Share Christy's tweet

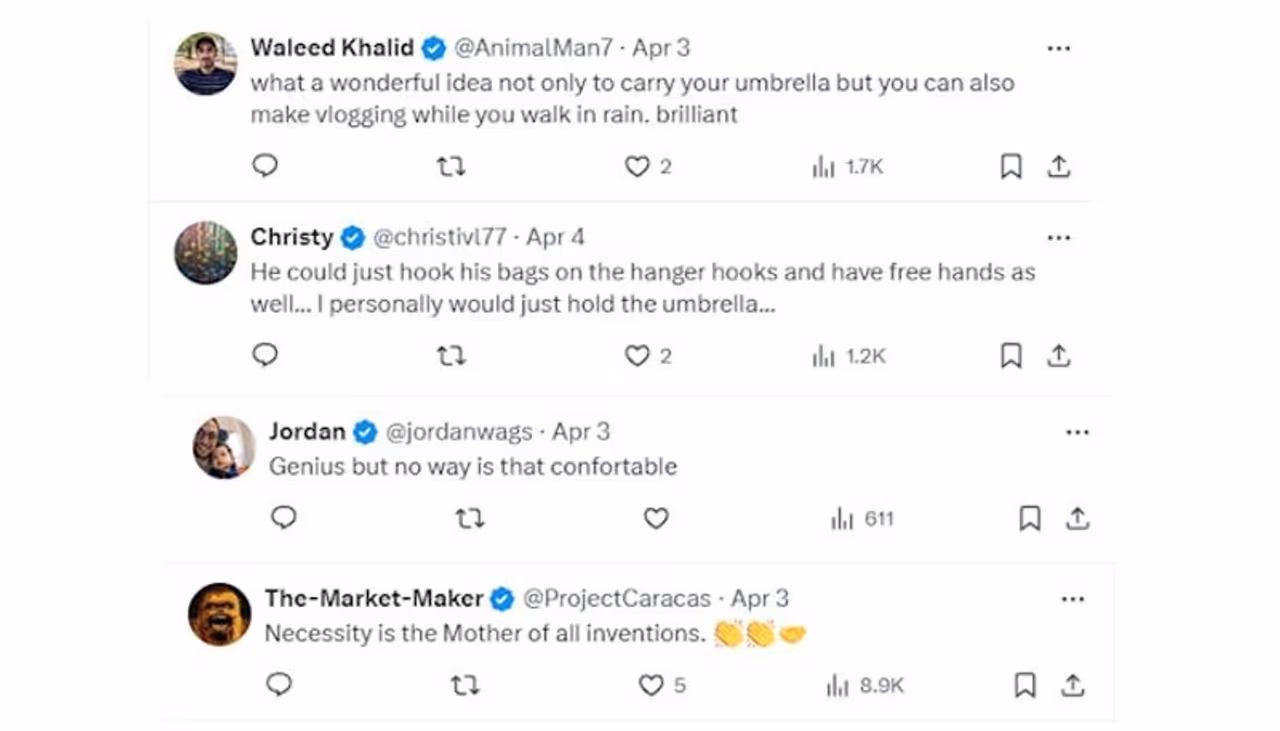point(1059,356)
